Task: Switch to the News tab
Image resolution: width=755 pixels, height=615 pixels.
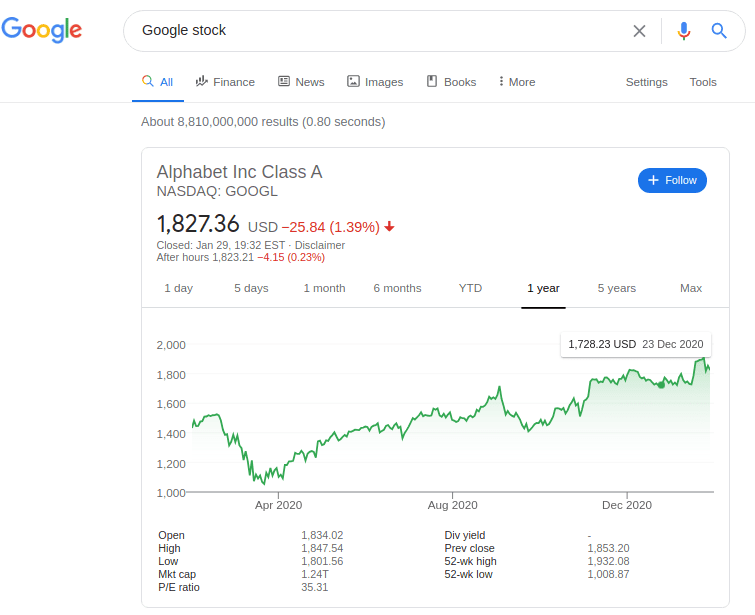Action: click(301, 82)
